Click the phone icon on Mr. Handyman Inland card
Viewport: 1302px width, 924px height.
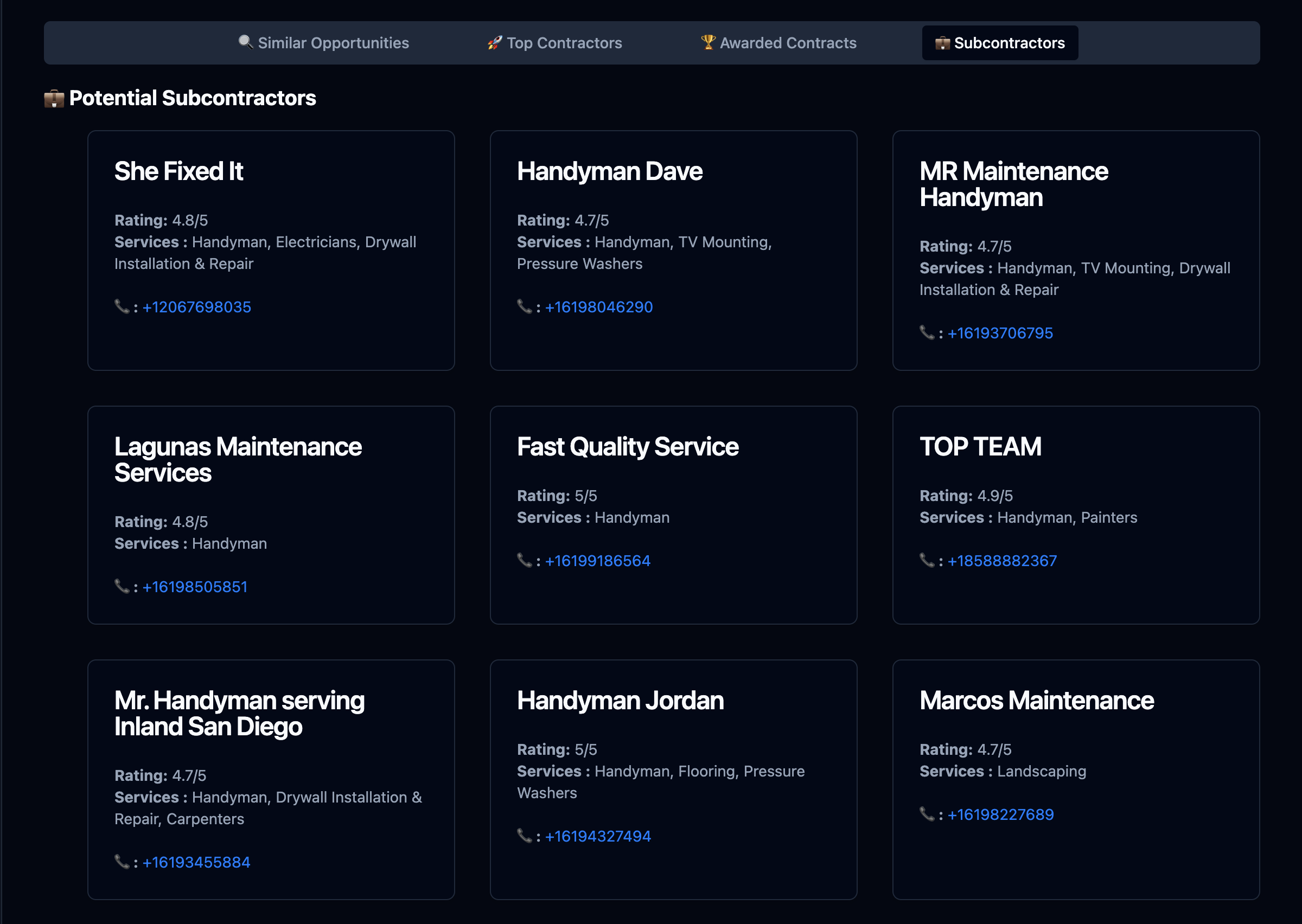click(122, 862)
